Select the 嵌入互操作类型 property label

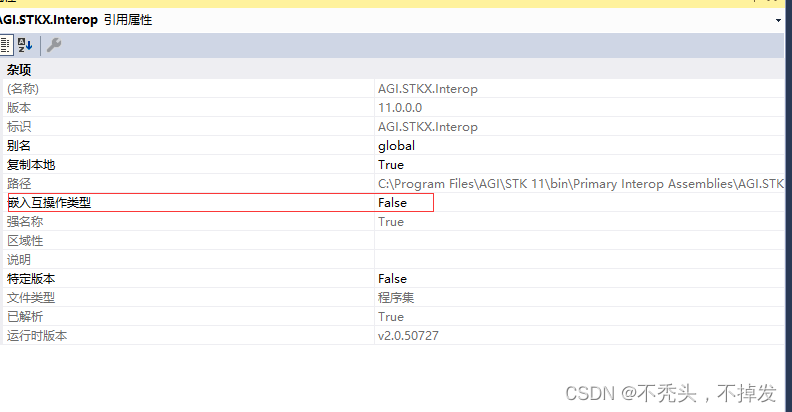coord(49,203)
